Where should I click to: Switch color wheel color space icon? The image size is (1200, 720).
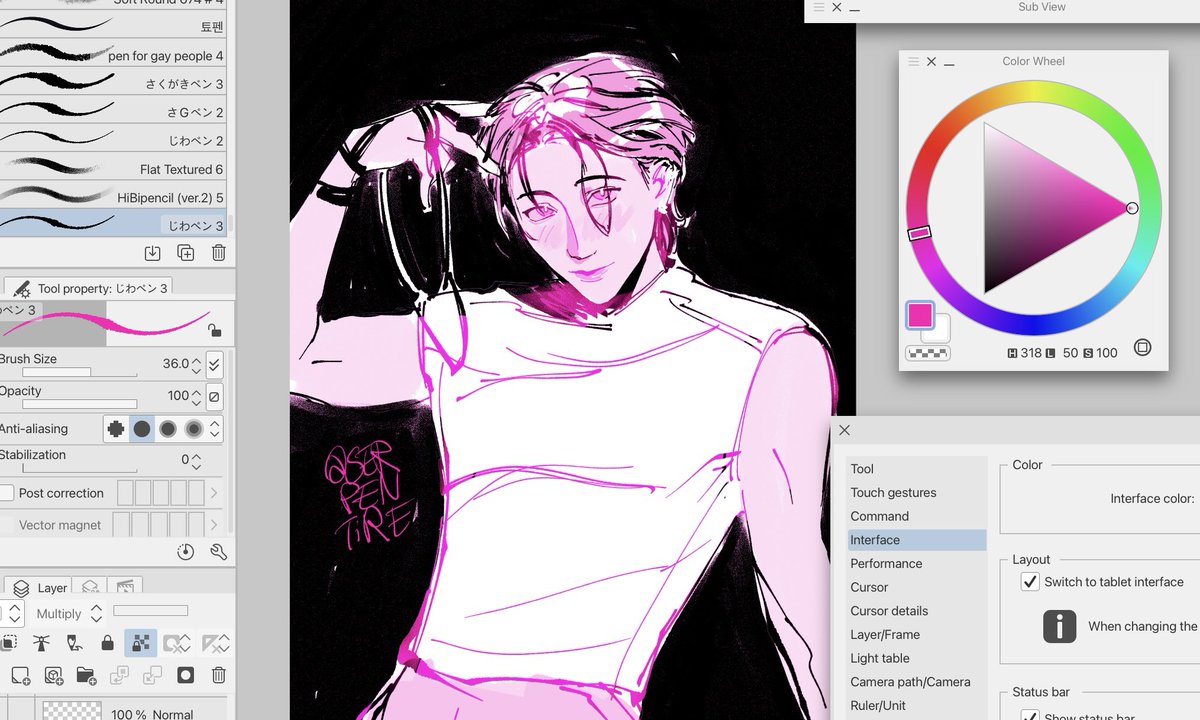click(1143, 348)
